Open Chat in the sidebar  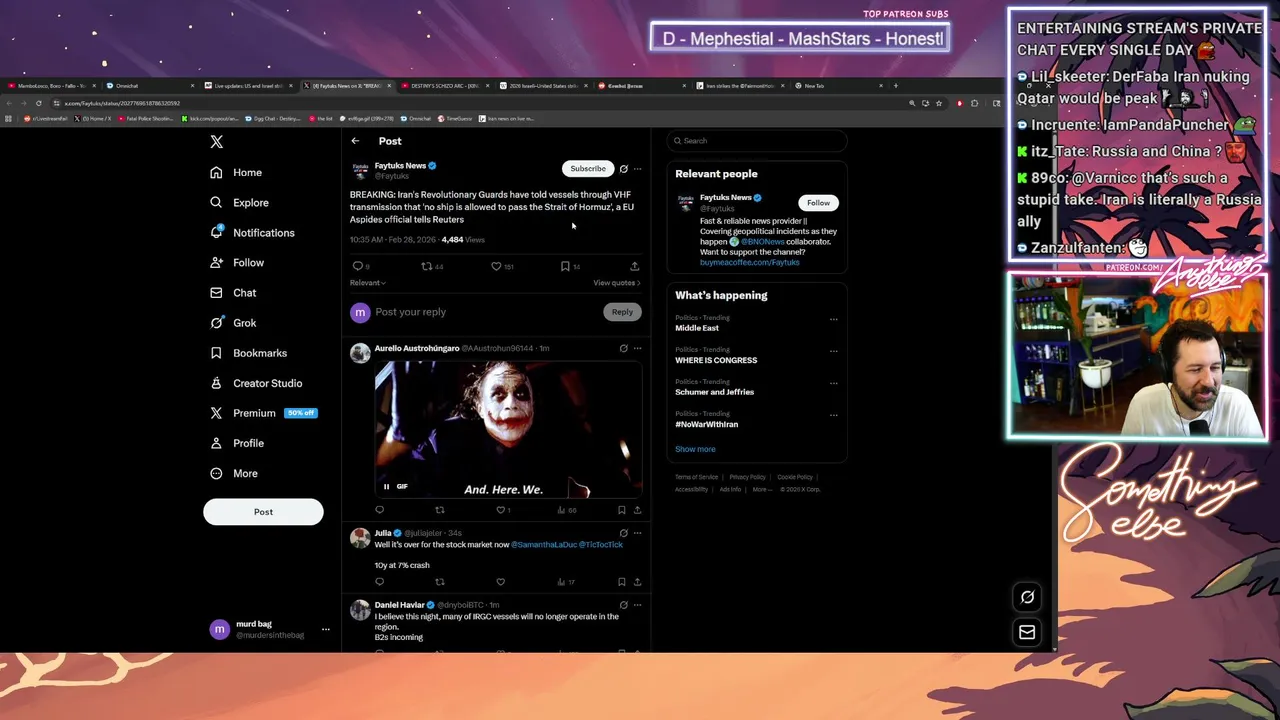tap(233, 292)
